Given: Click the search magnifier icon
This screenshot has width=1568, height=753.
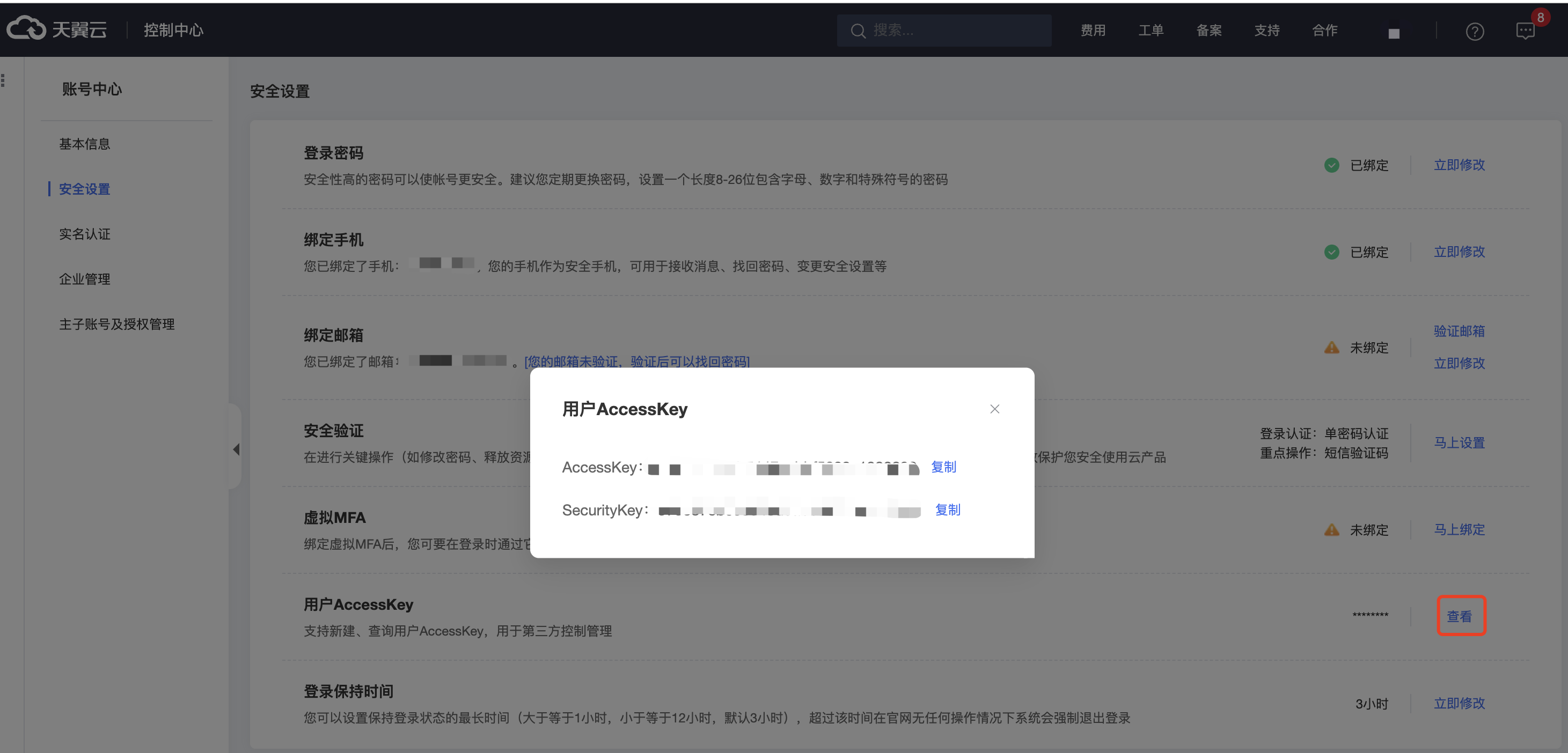Looking at the screenshot, I should [858, 31].
